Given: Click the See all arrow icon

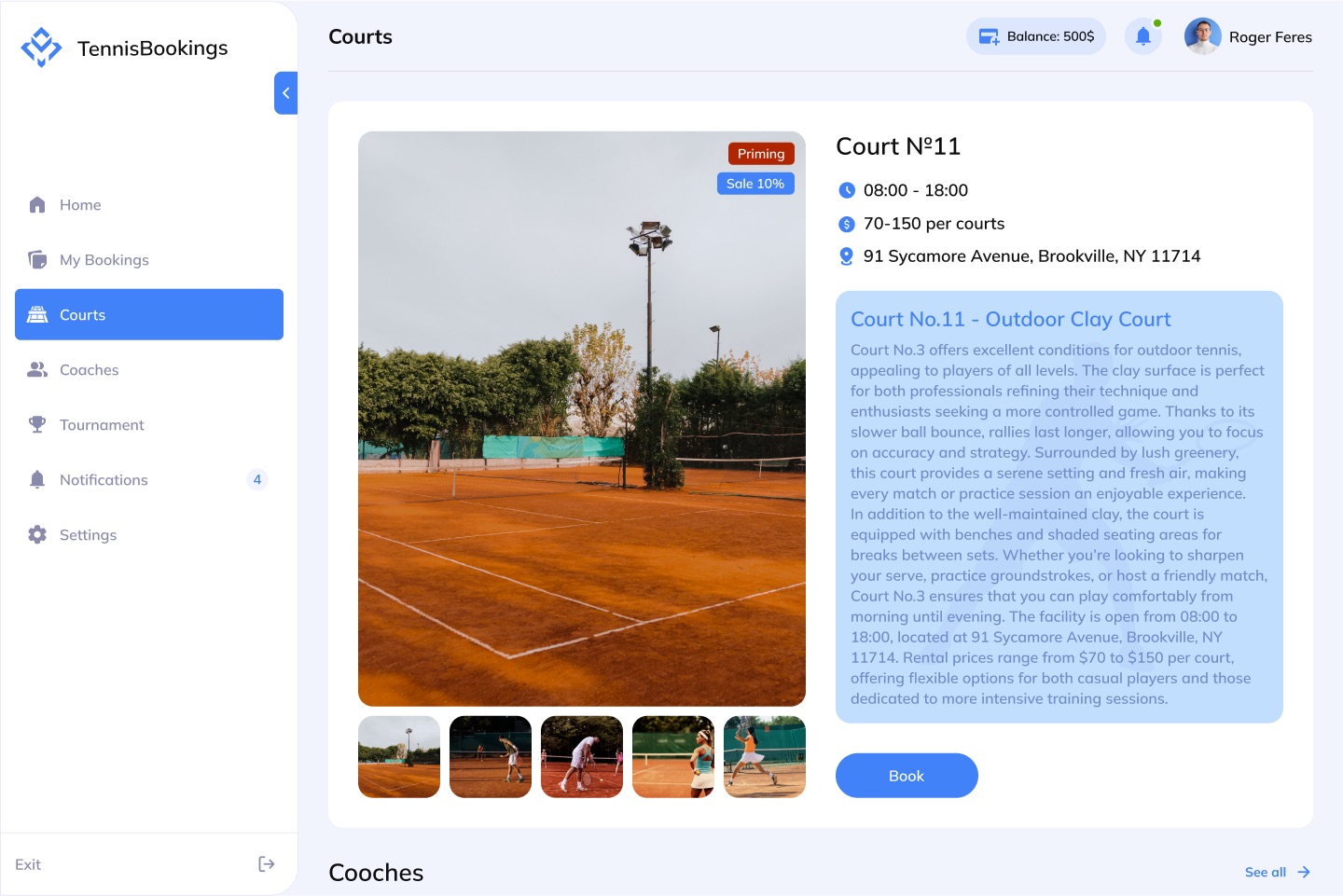Looking at the screenshot, I should 1304,872.
